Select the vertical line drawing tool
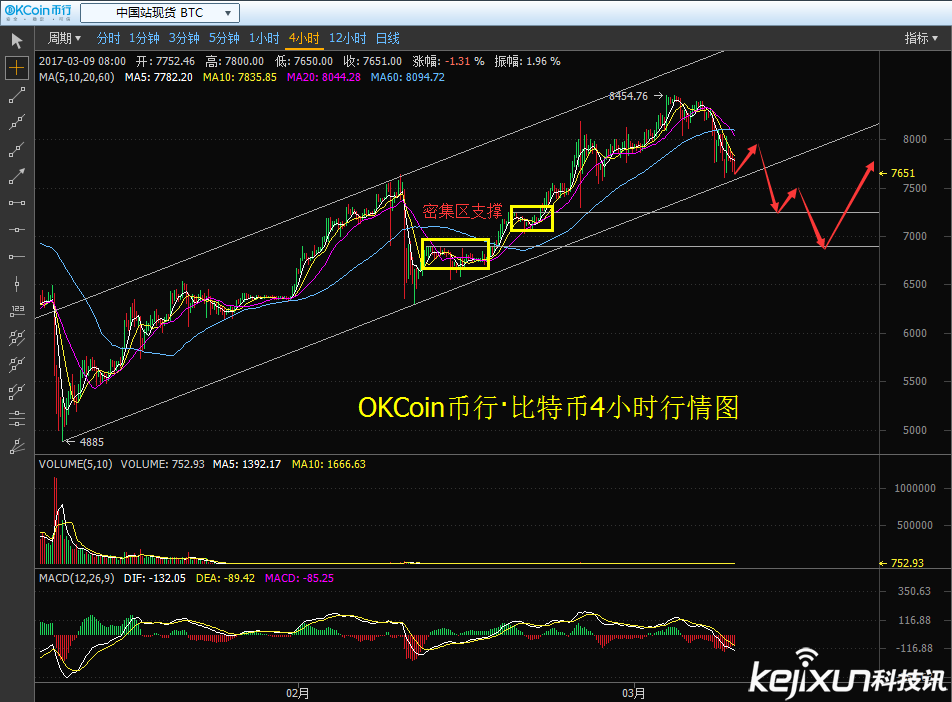 coord(16,284)
